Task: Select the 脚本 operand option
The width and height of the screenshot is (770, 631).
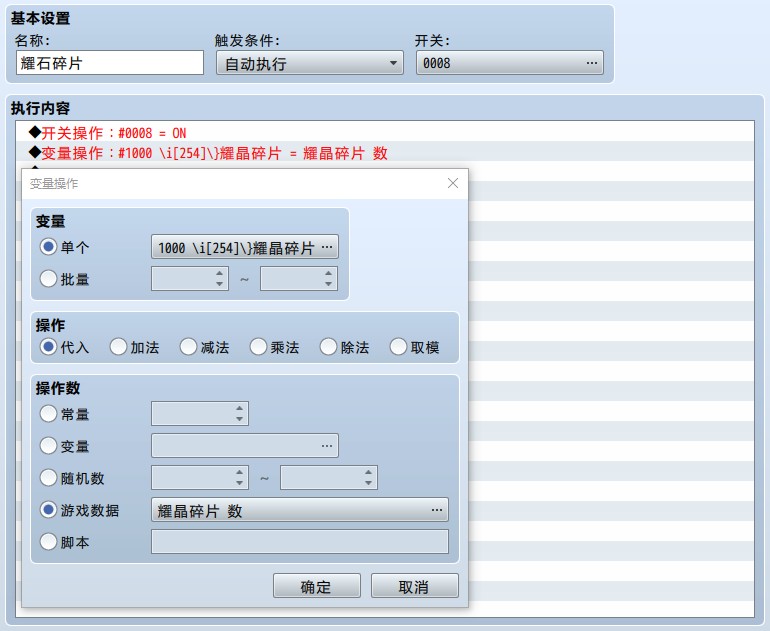Action: tap(48, 542)
